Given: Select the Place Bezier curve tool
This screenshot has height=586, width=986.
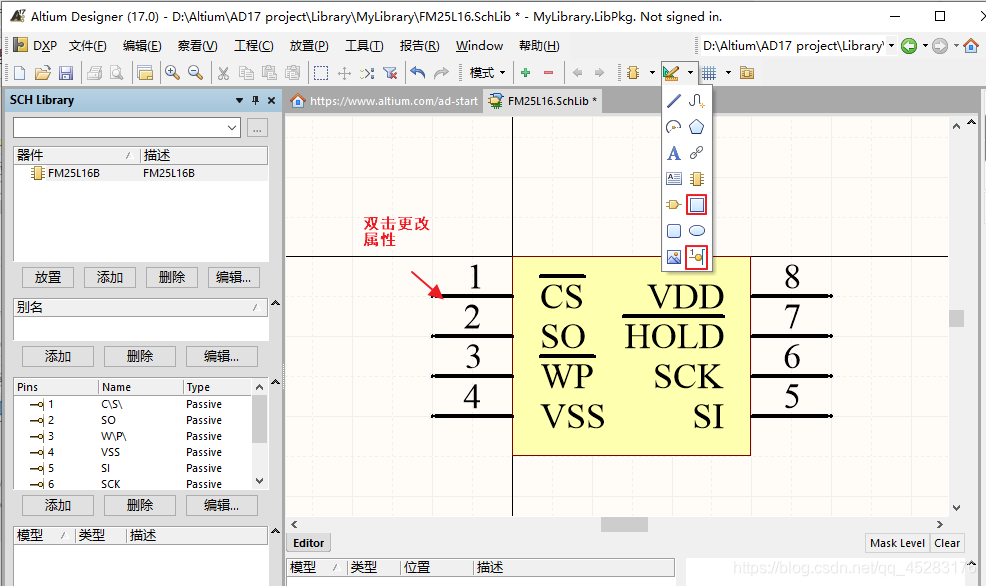Looking at the screenshot, I should point(697,100).
